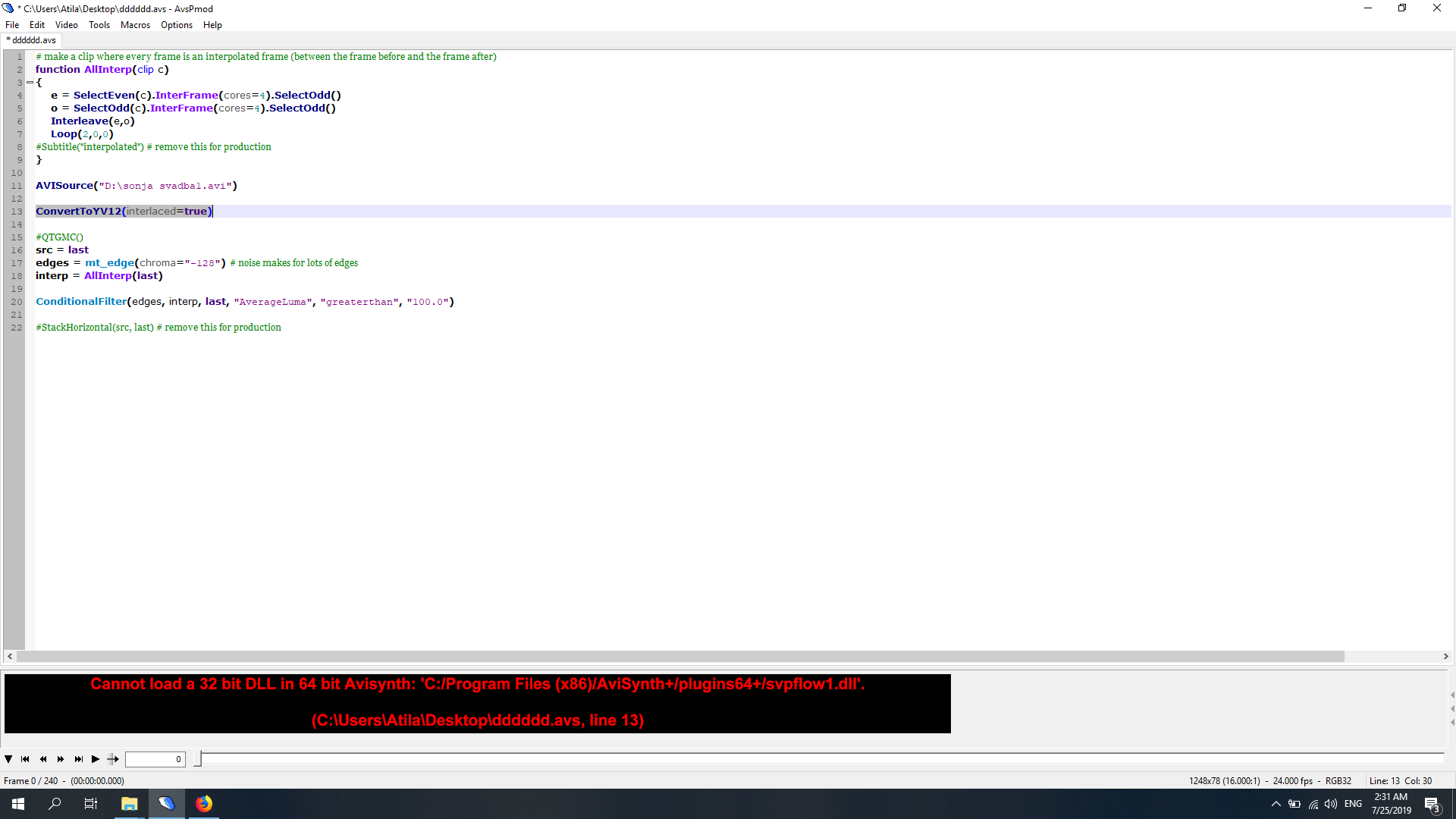
Task: Toggle video preview with down-triangle button
Action: pos(8,759)
